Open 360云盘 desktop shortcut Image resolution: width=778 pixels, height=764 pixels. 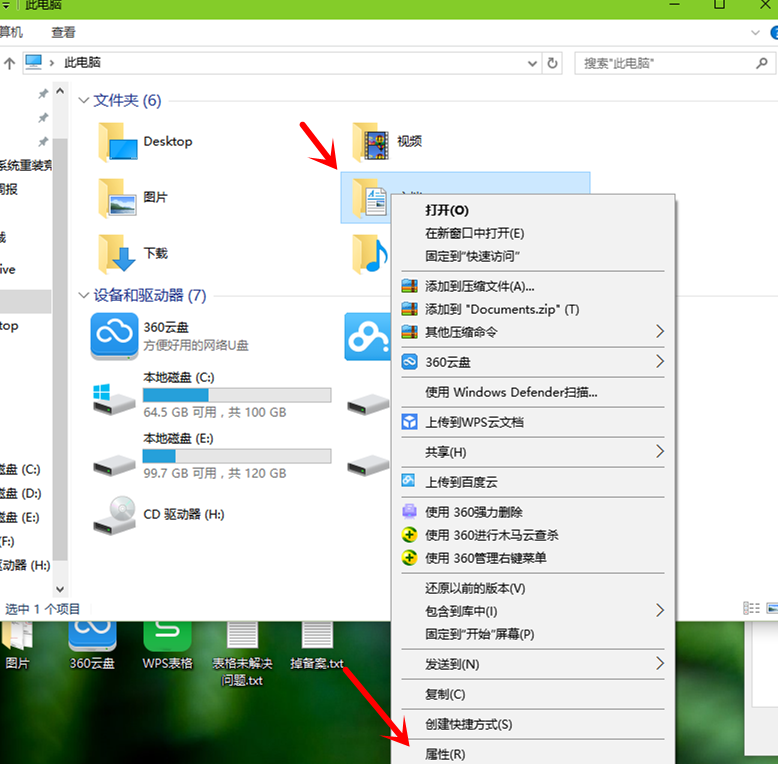(92, 645)
